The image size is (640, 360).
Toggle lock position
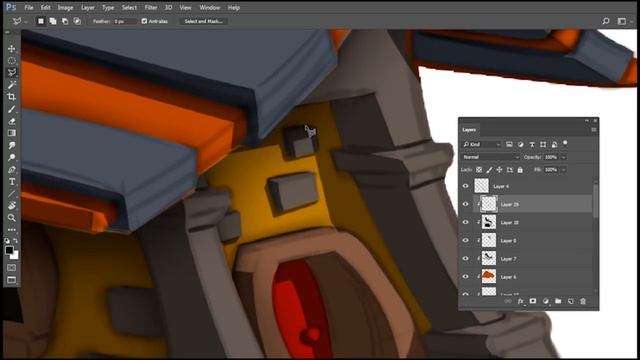(x=500, y=170)
